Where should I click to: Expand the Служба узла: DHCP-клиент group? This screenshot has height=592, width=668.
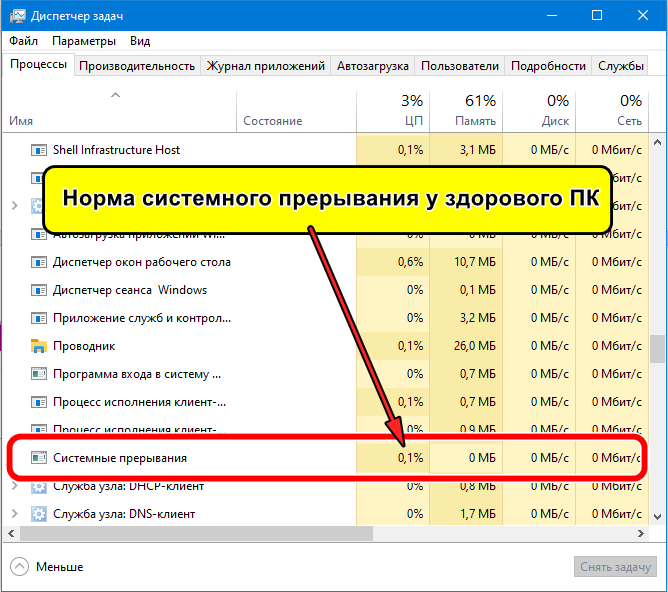pyautogui.click(x=14, y=486)
